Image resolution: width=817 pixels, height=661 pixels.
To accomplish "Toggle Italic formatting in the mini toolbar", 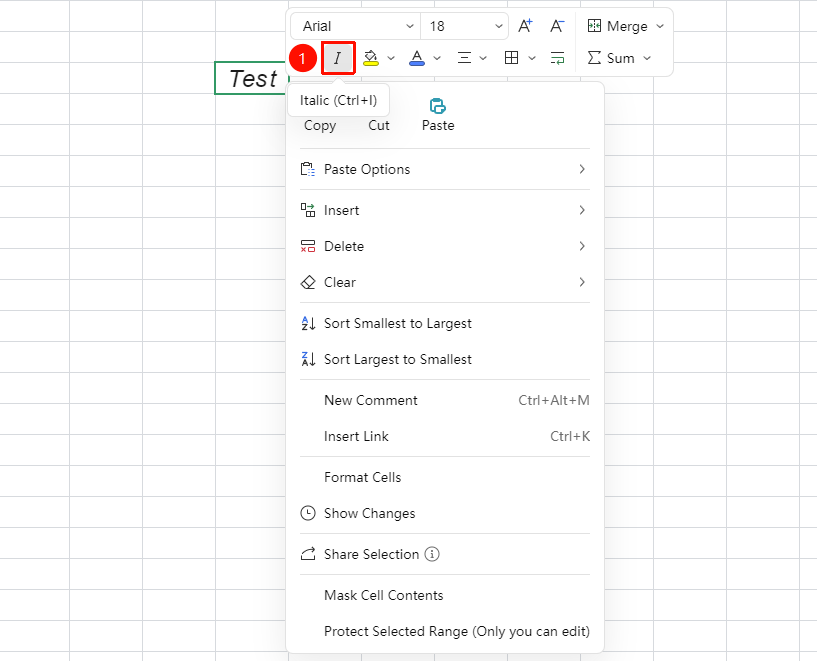I will pos(338,58).
